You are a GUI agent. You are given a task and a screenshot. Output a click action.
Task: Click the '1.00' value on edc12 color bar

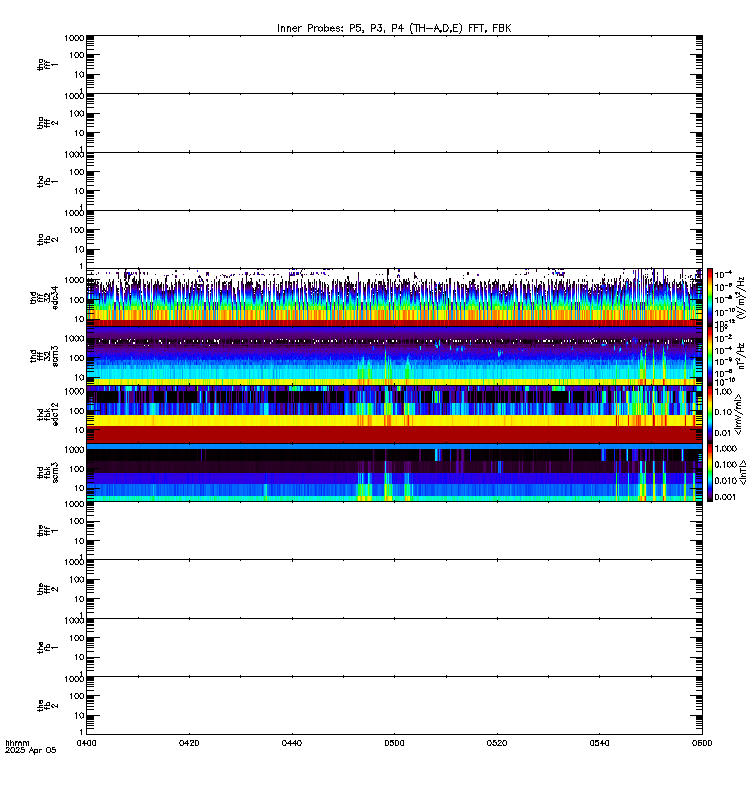coord(723,392)
